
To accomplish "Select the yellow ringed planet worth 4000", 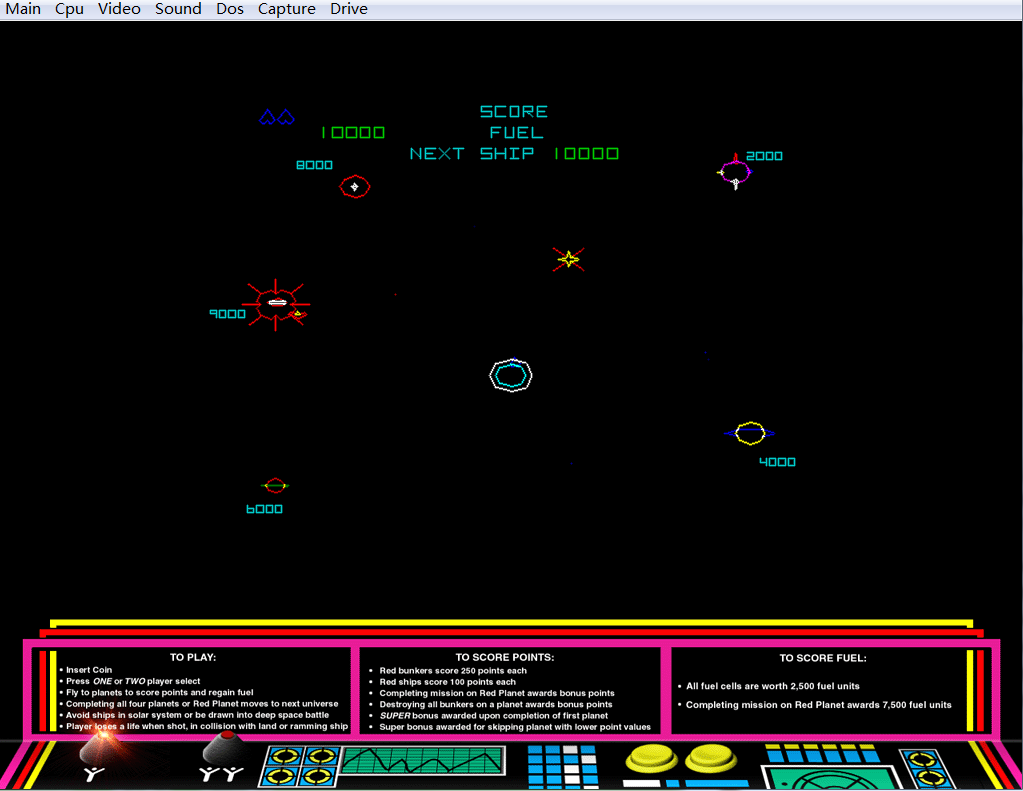I will (x=750, y=433).
